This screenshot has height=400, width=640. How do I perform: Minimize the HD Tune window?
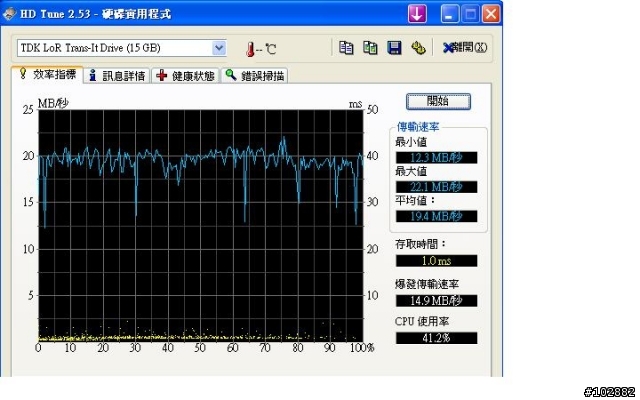coord(450,14)
